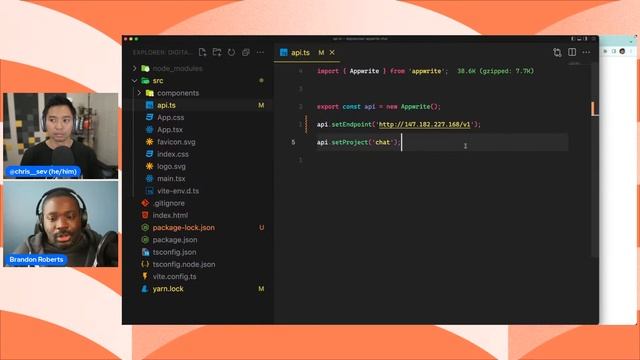Click the package.json file icon
Image resolution: width=640 pixels, height=360 pixels.
click(x=145, y=240)
